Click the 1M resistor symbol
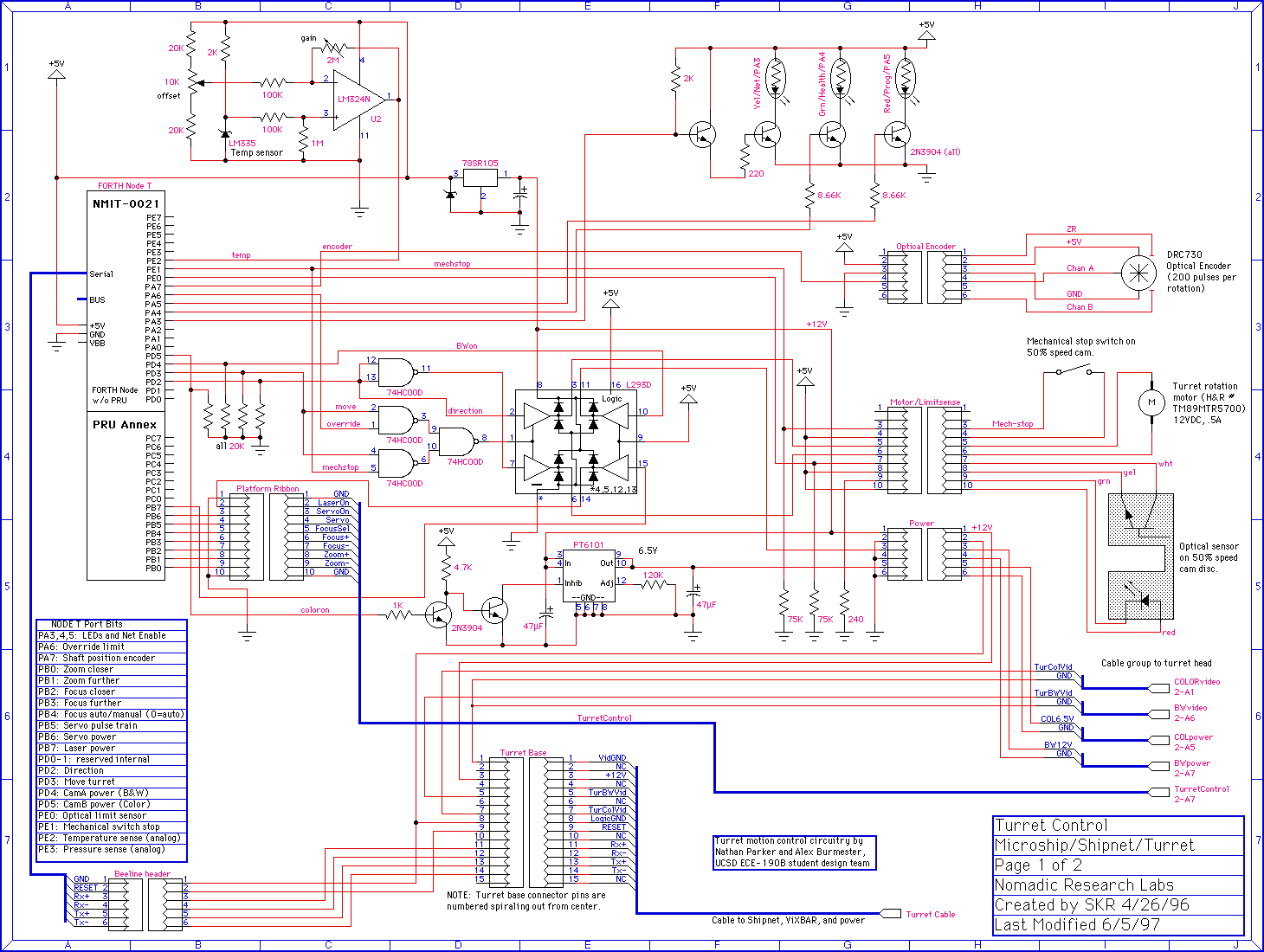Screen dimensions: 1264x952 tap(303, 138)
